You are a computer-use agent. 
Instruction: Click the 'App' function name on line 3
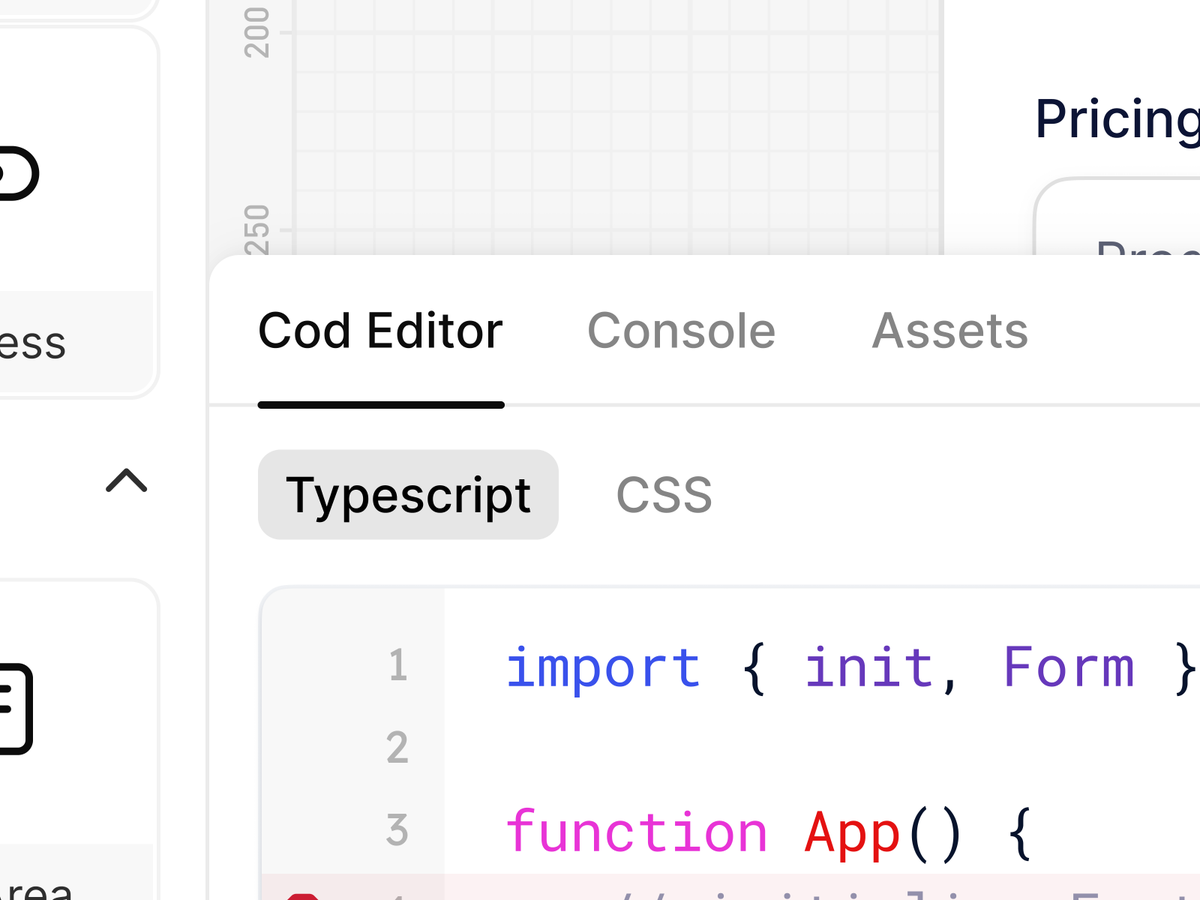[852, 833]
